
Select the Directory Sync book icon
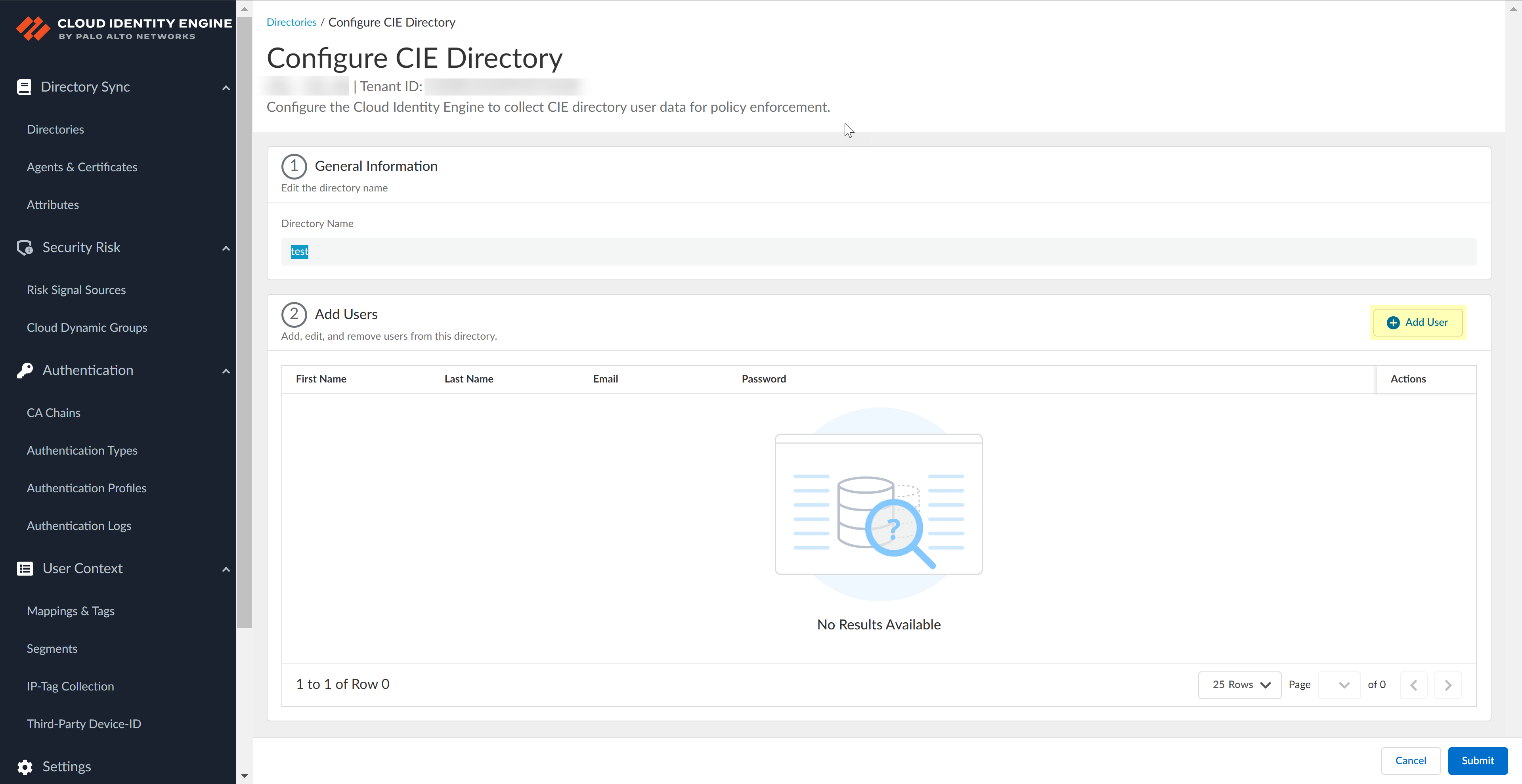click(x=24, y=86)
